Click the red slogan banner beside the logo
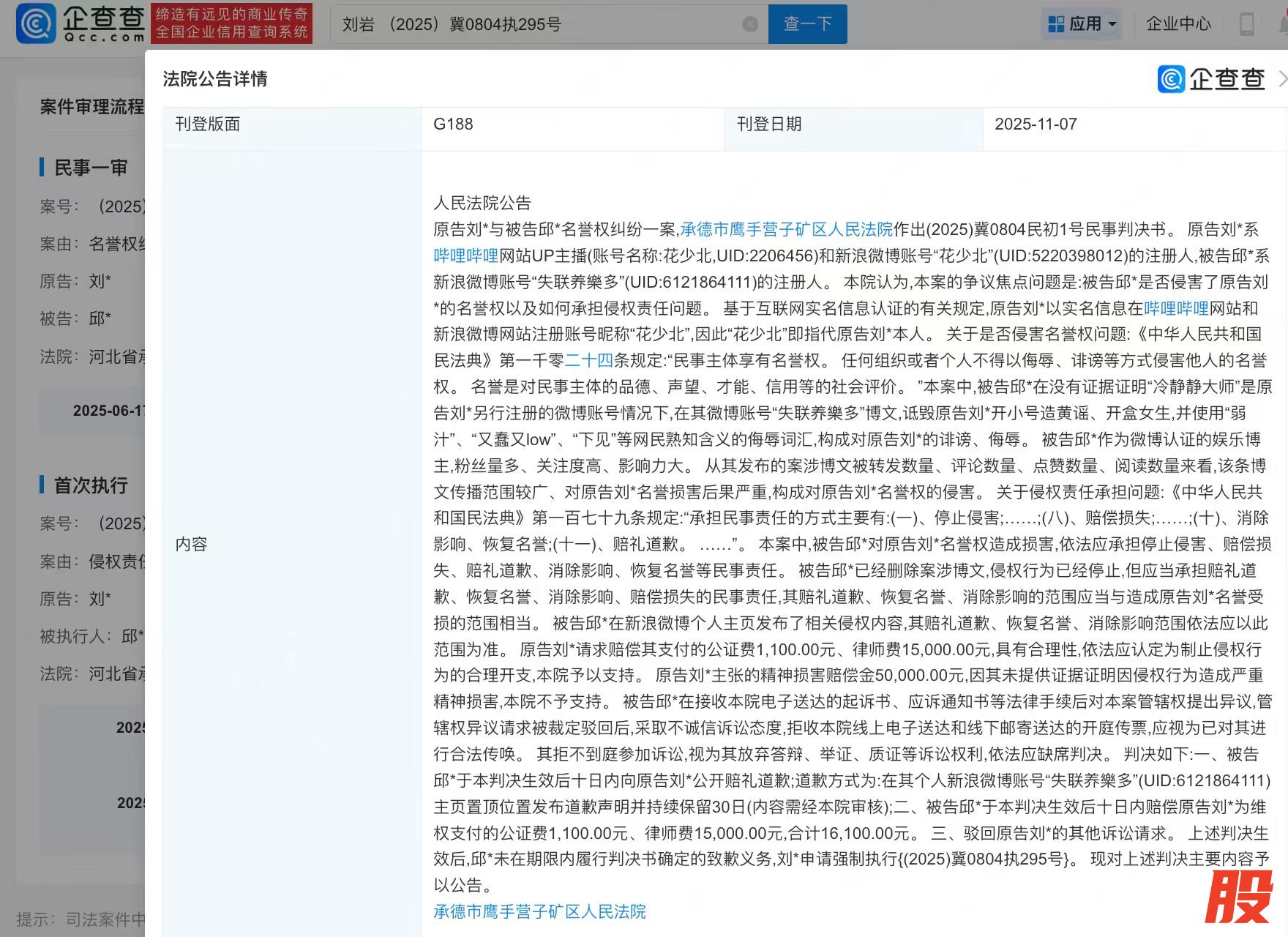Viewport: 1288px width, 937px height. click(231, 23)
